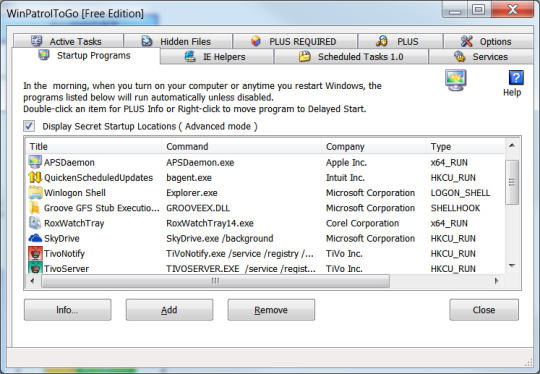This screenshot has width=540, height=374.
Task: Click the Remove button
Action: pyautogui.click(x=271, y=310)
